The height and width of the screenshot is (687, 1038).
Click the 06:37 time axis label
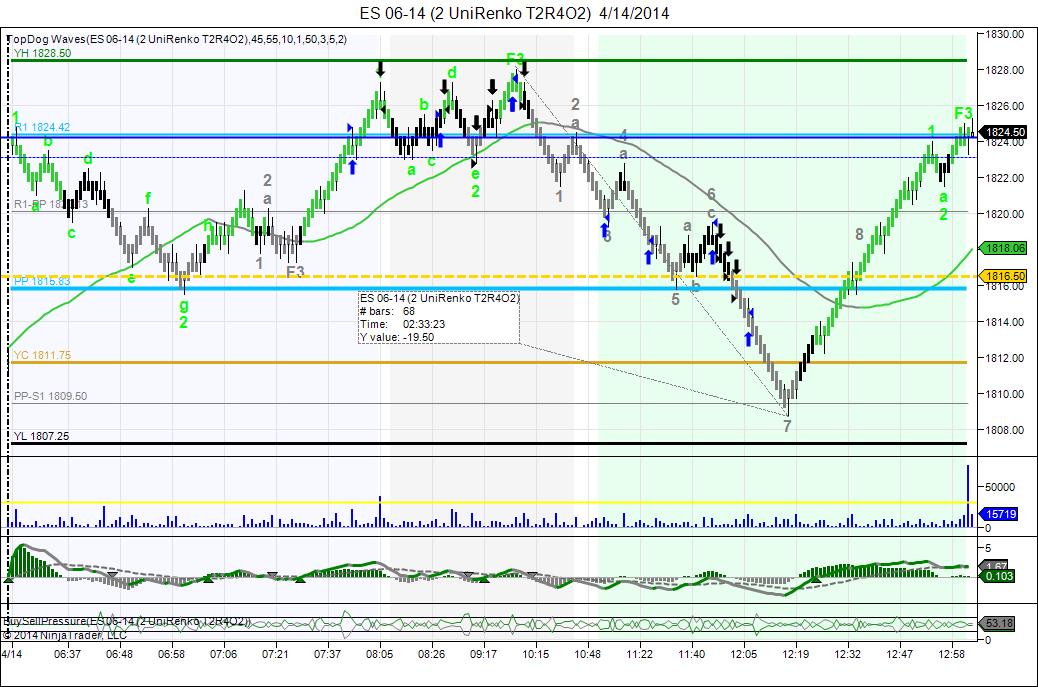pos(67,654)
